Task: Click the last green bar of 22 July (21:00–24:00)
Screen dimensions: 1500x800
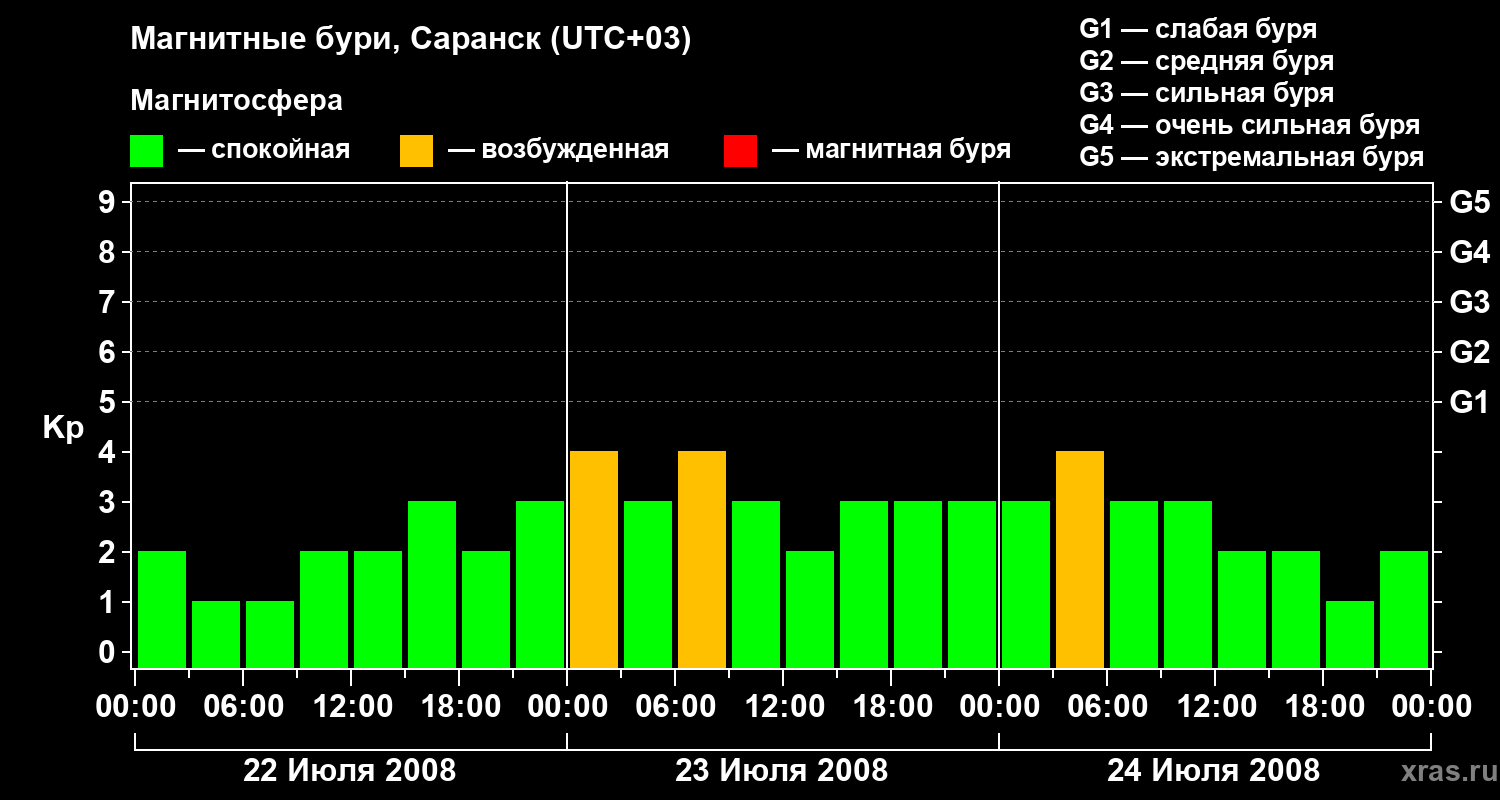Action: coord(540,584)
